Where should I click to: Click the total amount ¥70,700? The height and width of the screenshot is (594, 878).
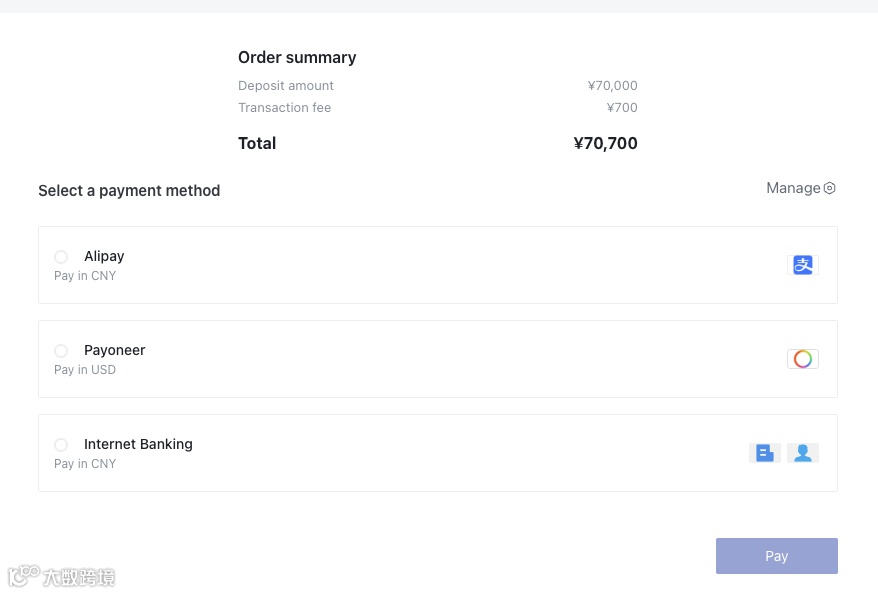pos(605,143)
